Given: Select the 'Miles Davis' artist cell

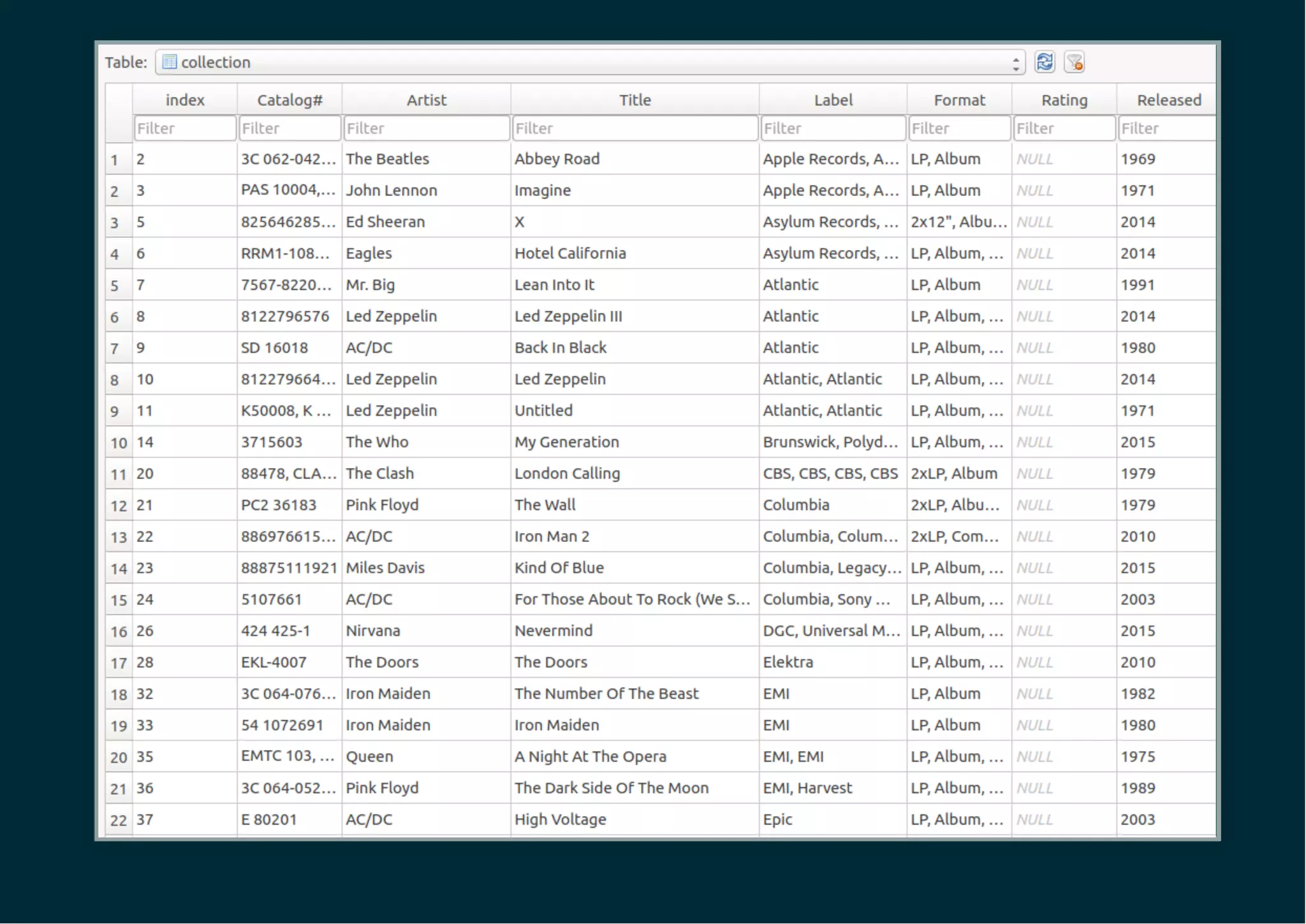Looking at the screenshot, I should tap(427, 568).
